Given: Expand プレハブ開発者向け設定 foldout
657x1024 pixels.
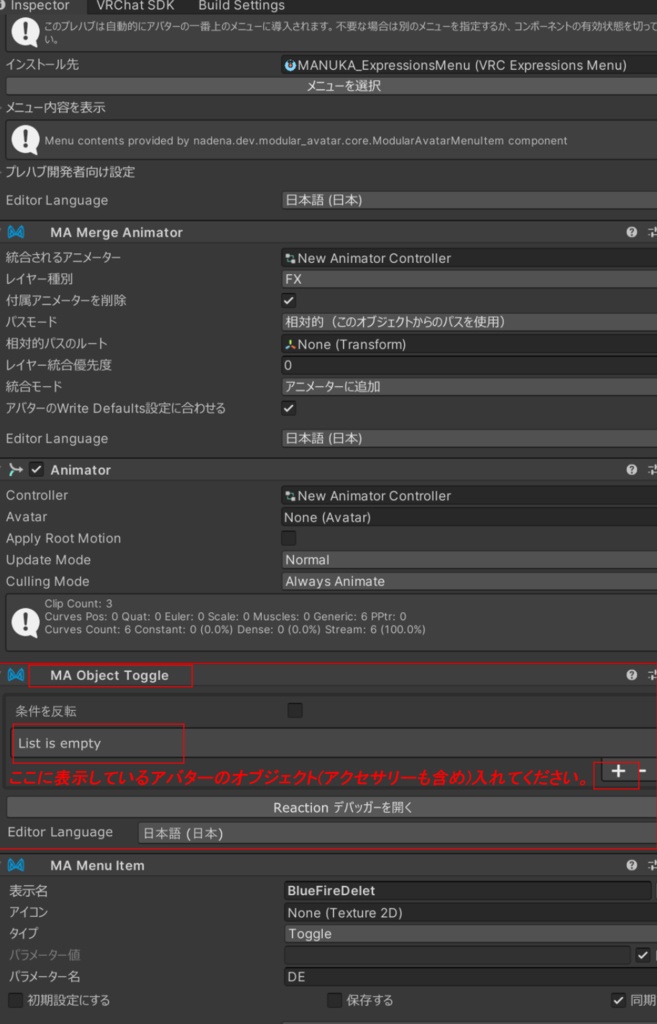Looking at the screenshot, I should 70,172.
